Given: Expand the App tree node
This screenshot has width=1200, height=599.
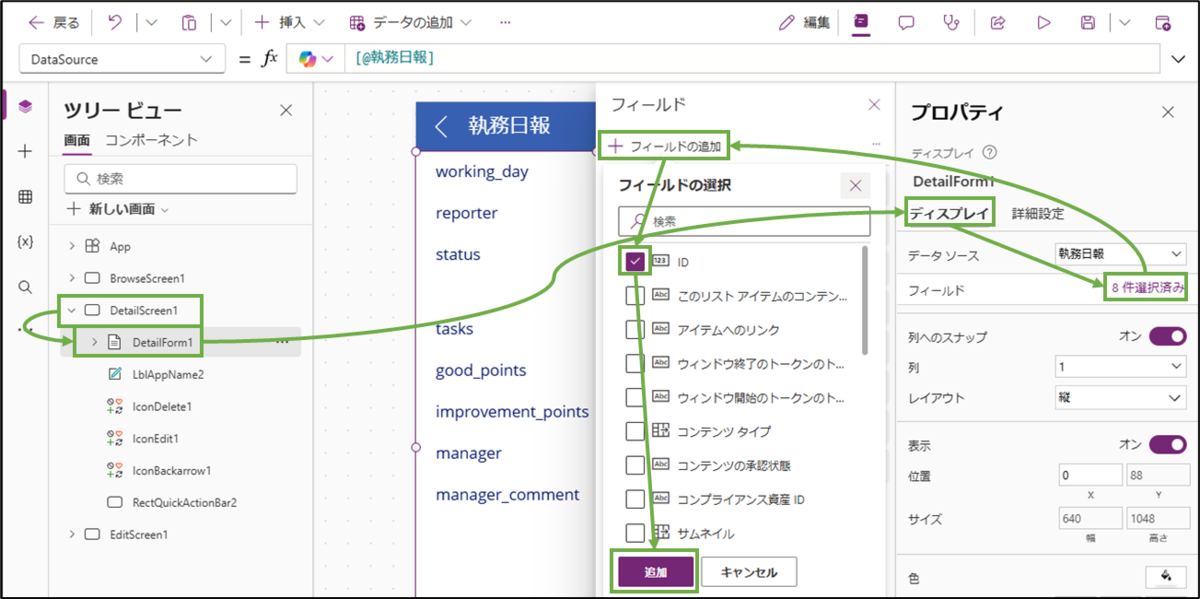Looking at the screenshot, I should [72, 246].
